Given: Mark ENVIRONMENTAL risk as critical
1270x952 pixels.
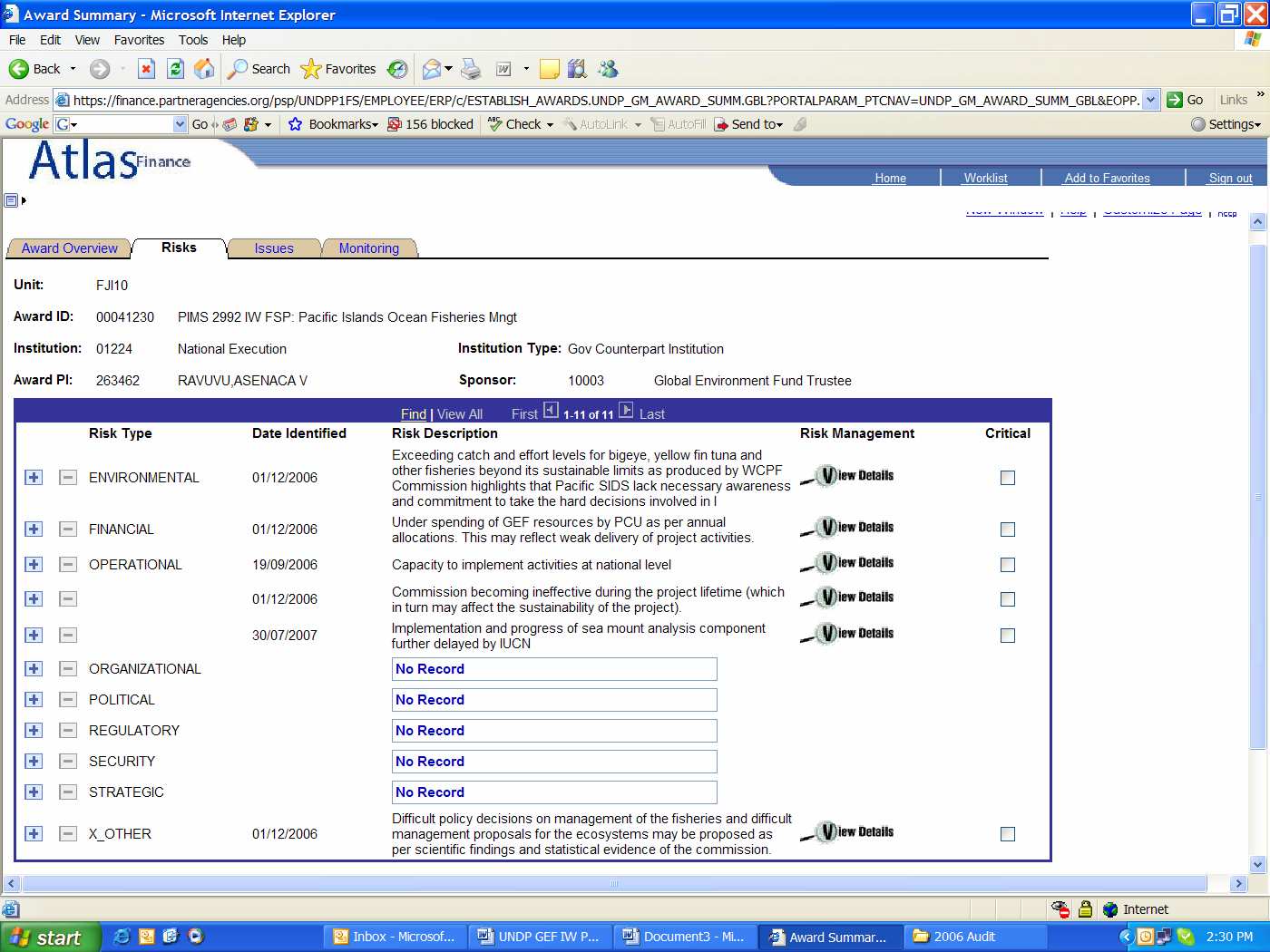Looking at the screenshot, I should pos(1007,478).
